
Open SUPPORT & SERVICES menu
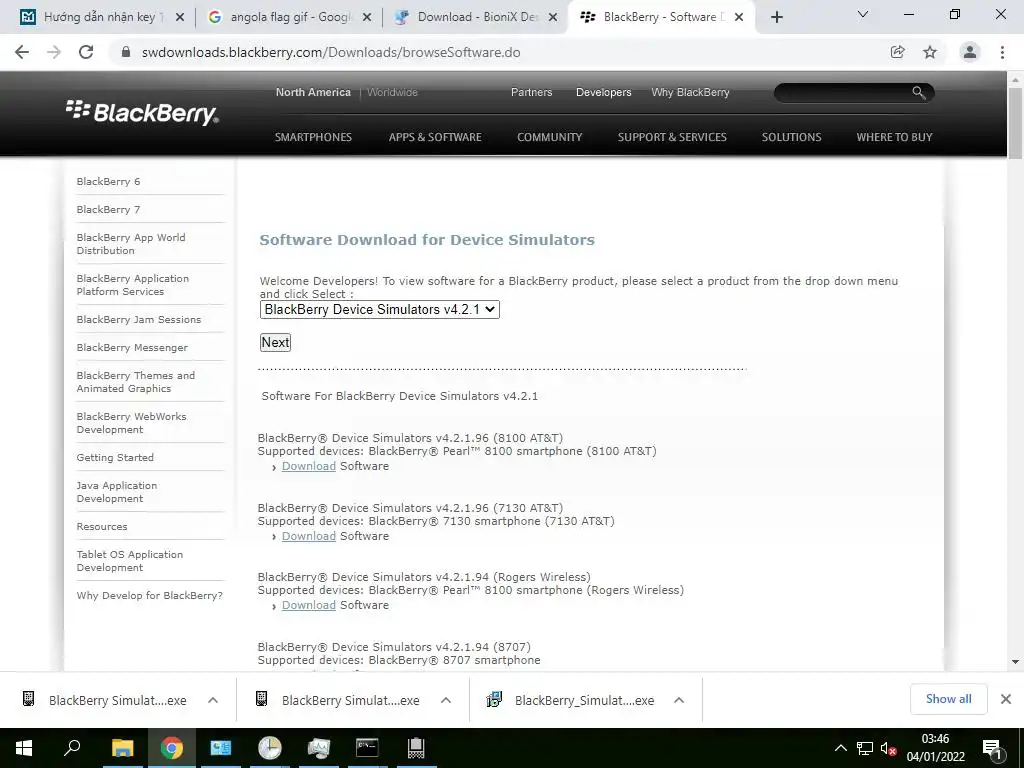[x=672, y=137]
